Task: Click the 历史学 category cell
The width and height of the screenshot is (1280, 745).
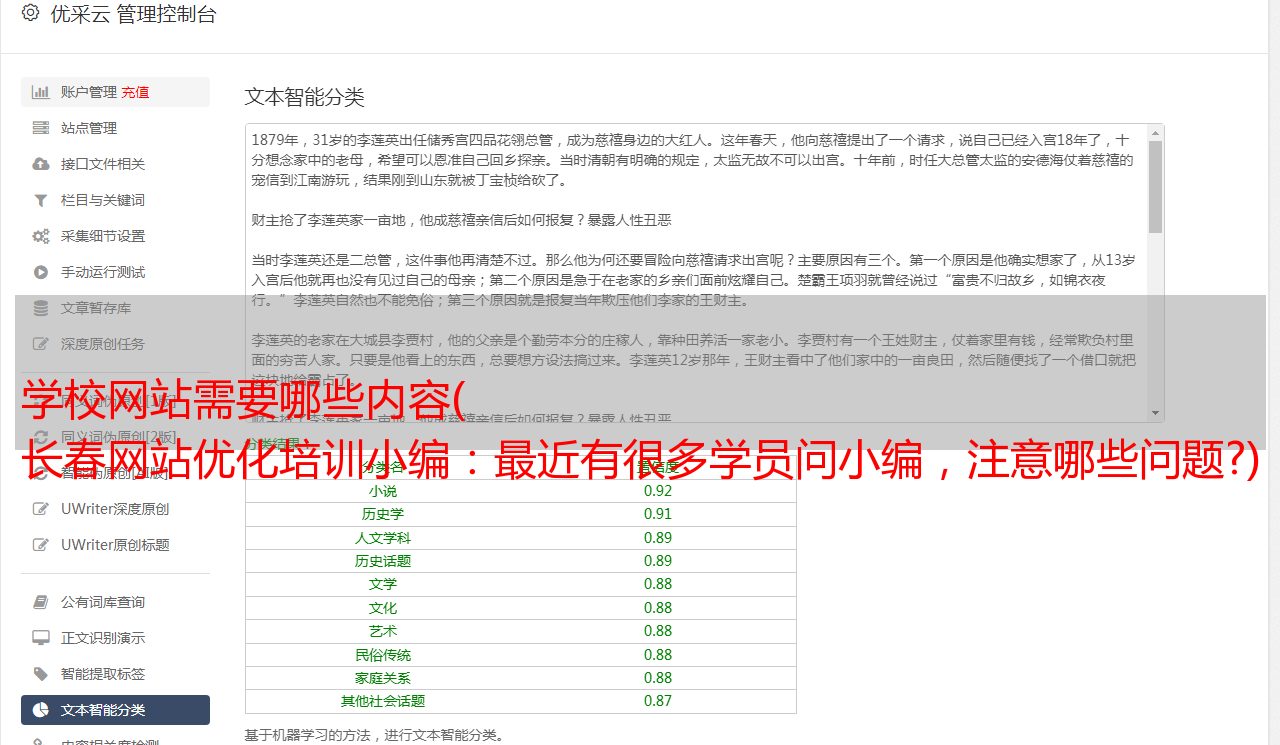Action: pyautogui.click(x=383, y=514)
